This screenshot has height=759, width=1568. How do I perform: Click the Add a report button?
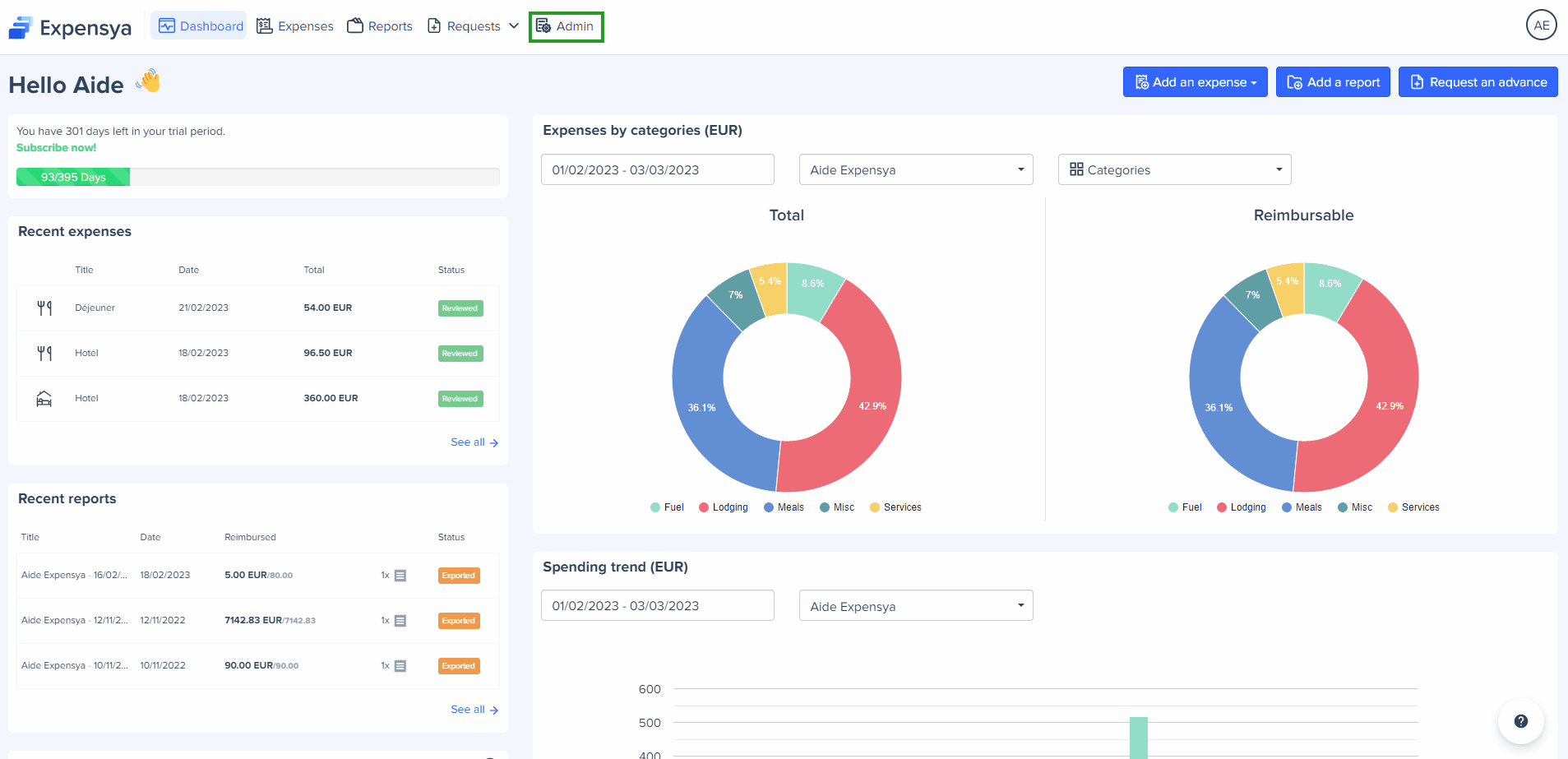(1333, 82)
